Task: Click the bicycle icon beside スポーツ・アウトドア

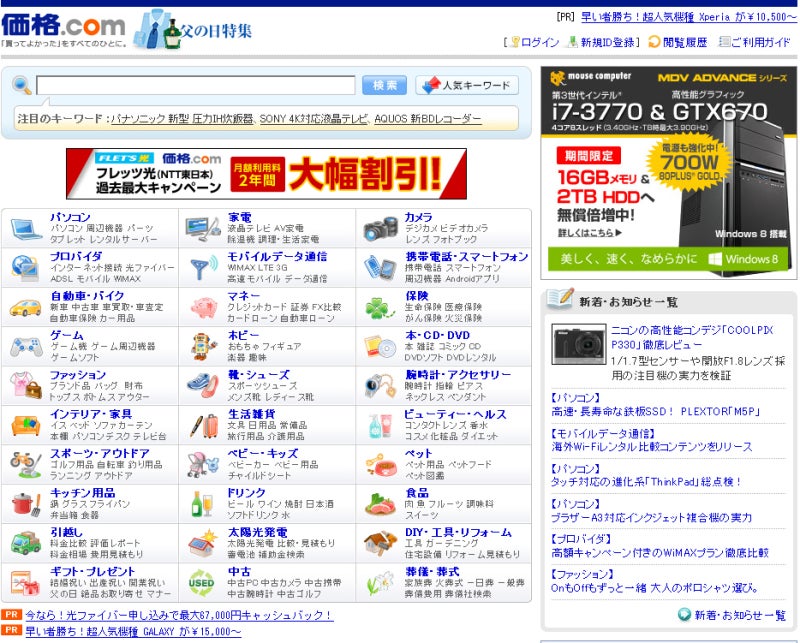Action: 26,464
